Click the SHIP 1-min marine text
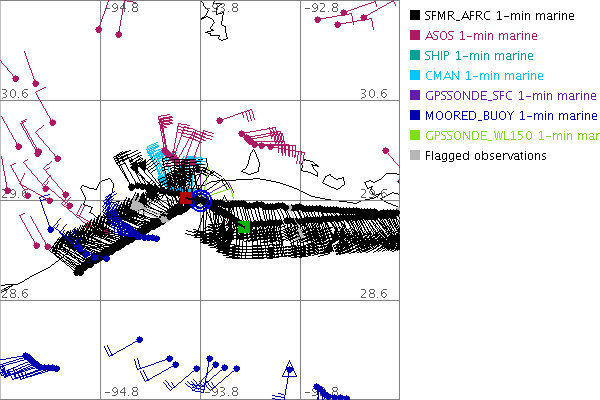The width and height of the screenshot is (600, 400). (479, 55)
